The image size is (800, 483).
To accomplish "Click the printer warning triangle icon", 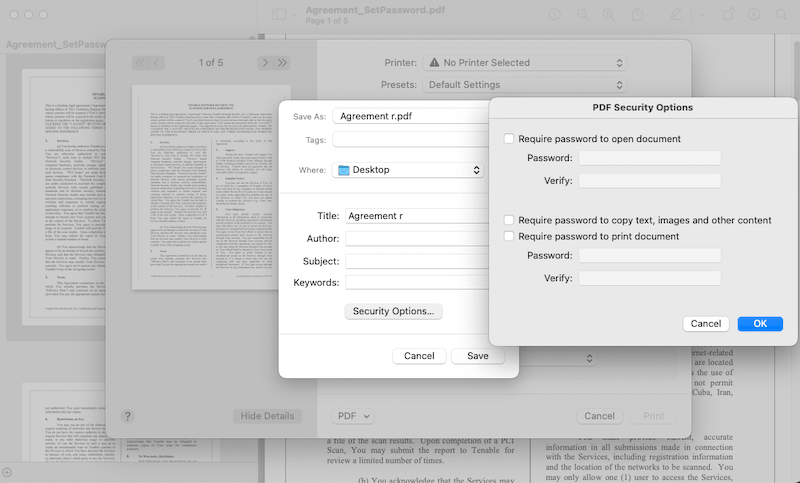I will point(434,63).
